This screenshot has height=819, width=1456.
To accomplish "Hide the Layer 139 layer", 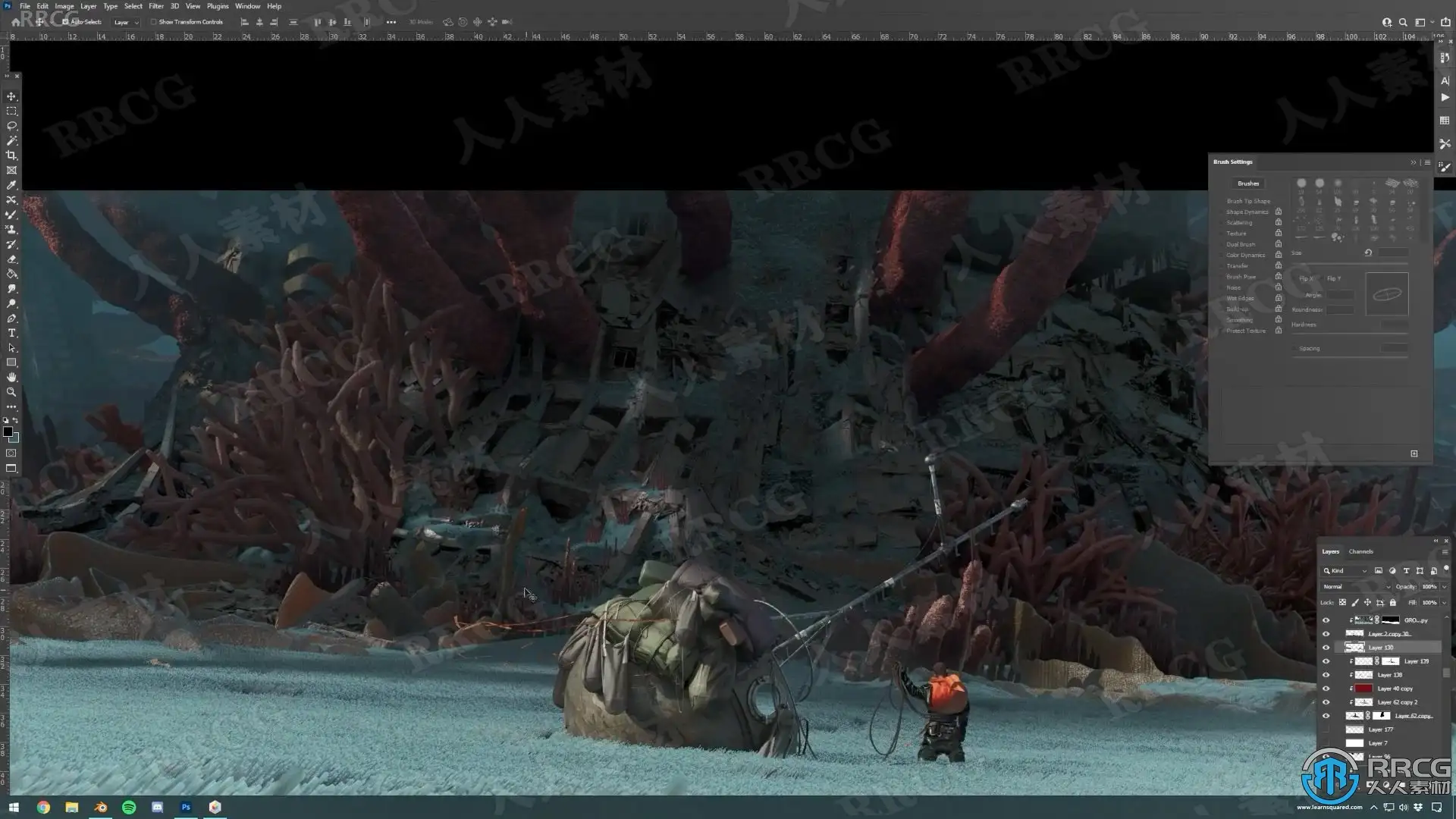I will point(1326,661).
